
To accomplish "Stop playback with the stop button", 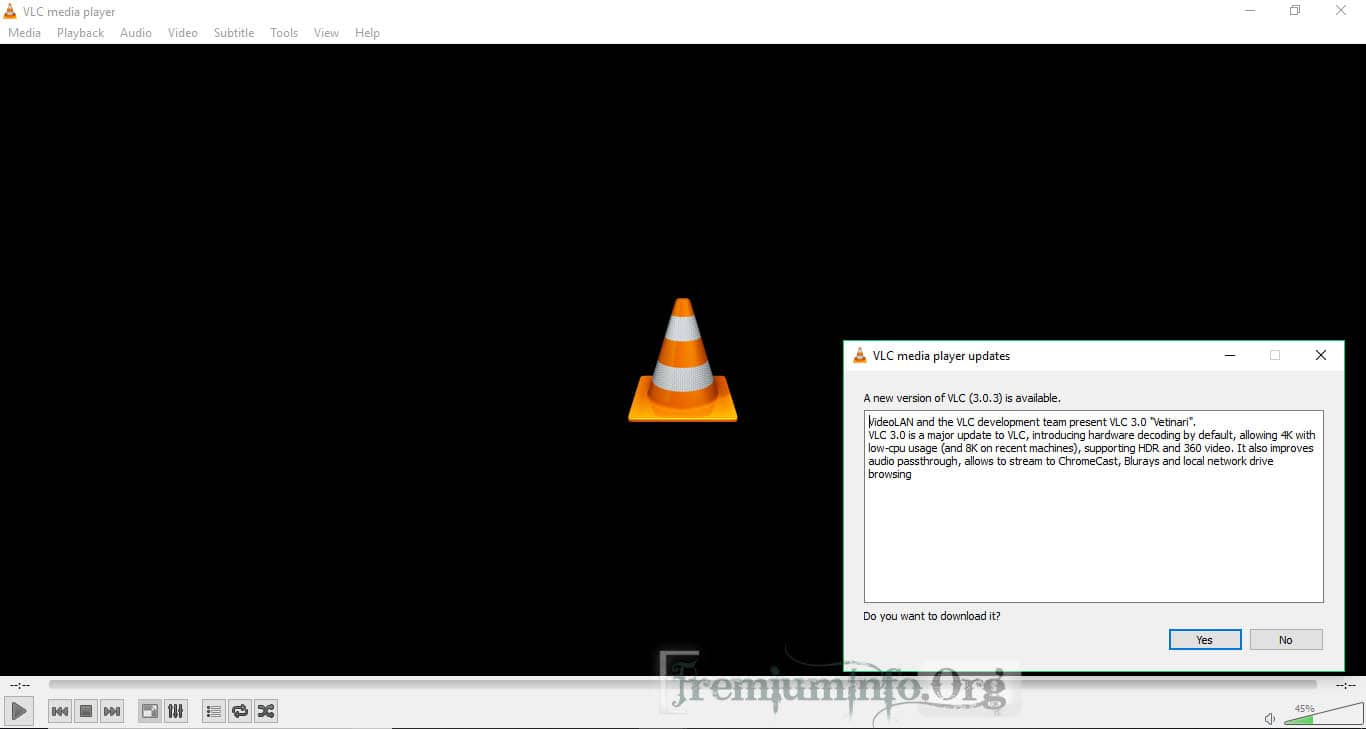I will tap(86, 711).
